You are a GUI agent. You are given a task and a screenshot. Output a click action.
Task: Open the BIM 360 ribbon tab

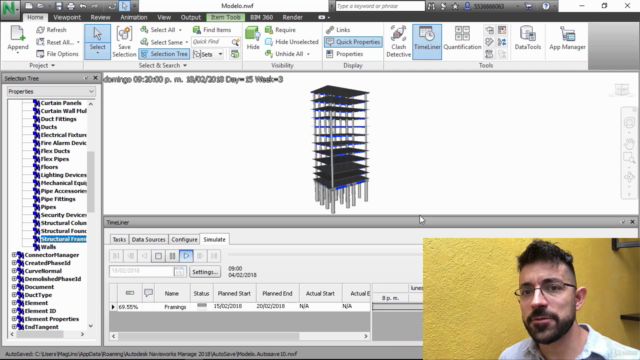coord(262,17)
